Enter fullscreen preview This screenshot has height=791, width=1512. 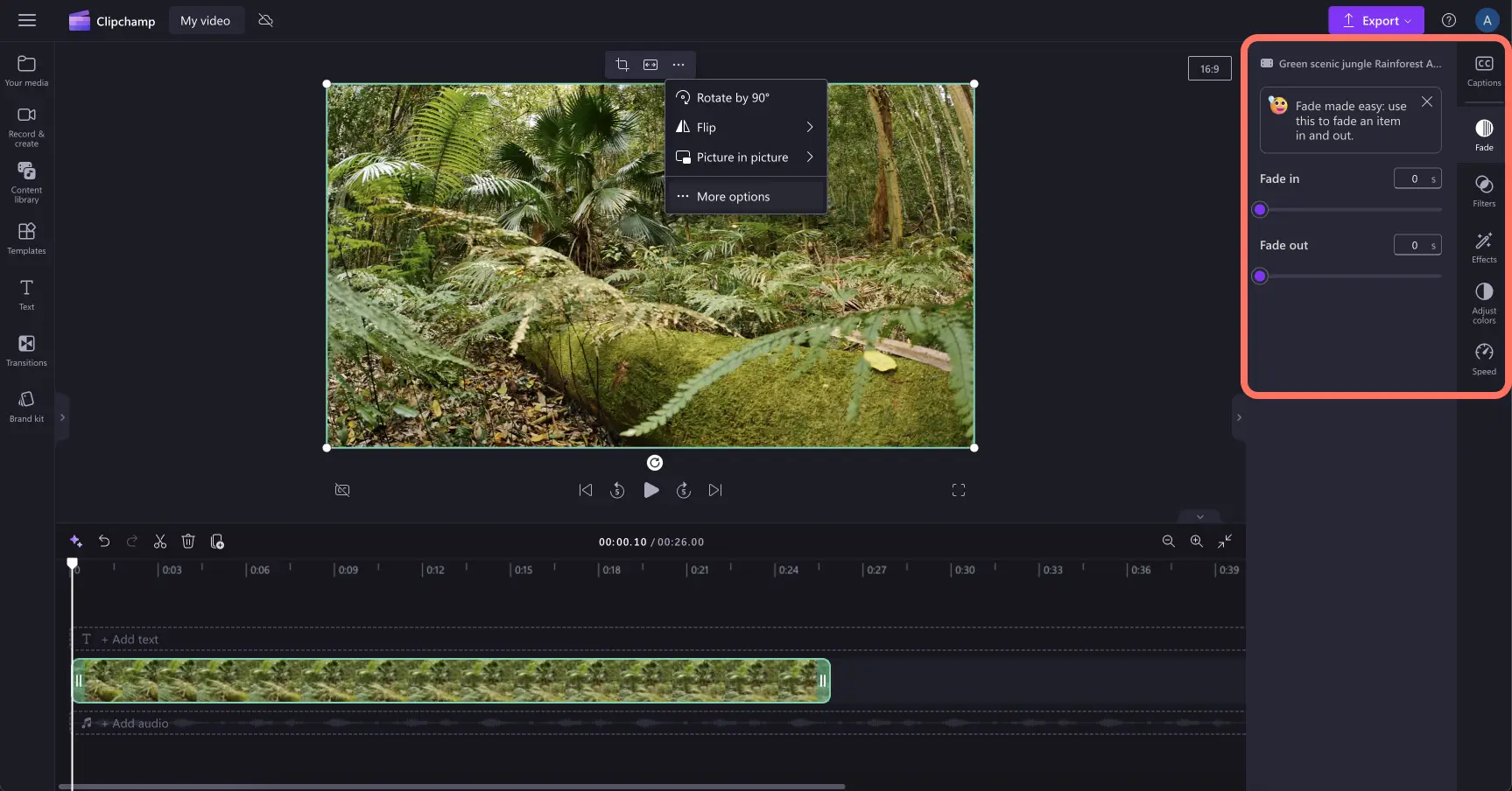coord(959,490)
